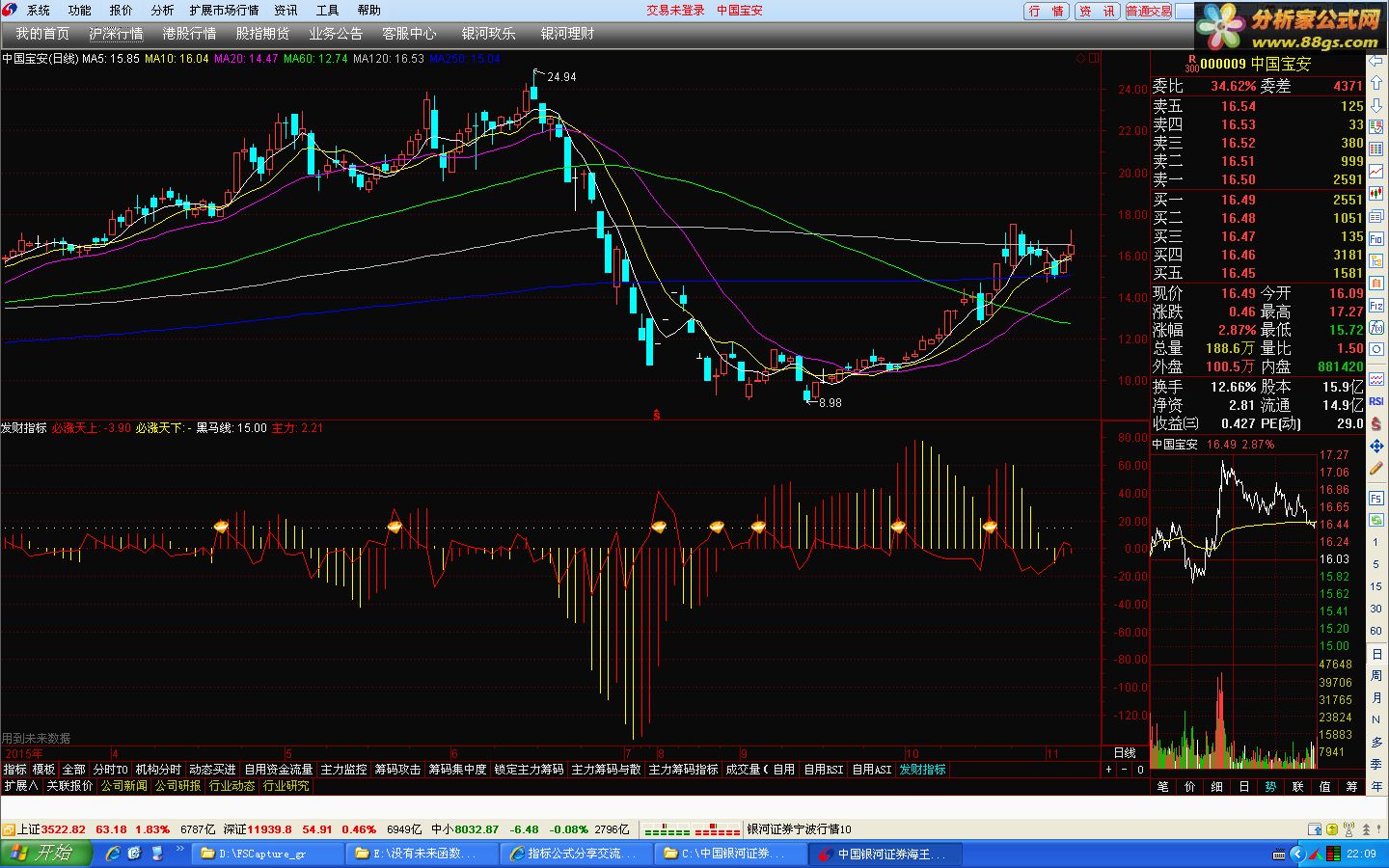The width and height of the screenshot is (1389, 868).
Task: Open the Fiz sidebar icon
Action: tap(1376, 306)
